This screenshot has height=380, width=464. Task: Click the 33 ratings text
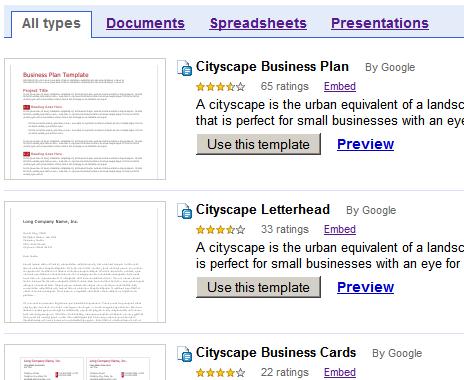click(285, 230)
